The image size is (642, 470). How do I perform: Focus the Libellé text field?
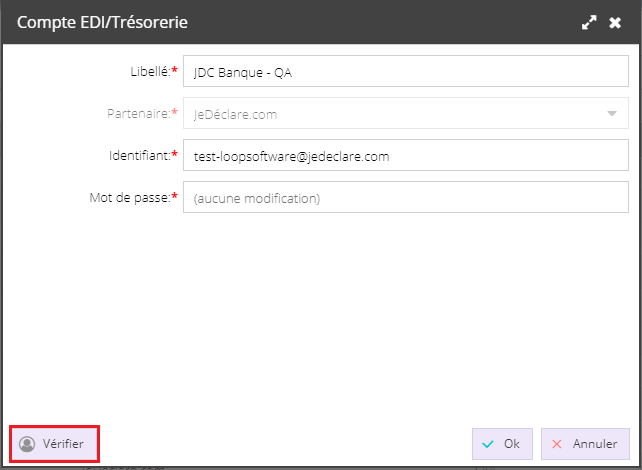[405, 71]
